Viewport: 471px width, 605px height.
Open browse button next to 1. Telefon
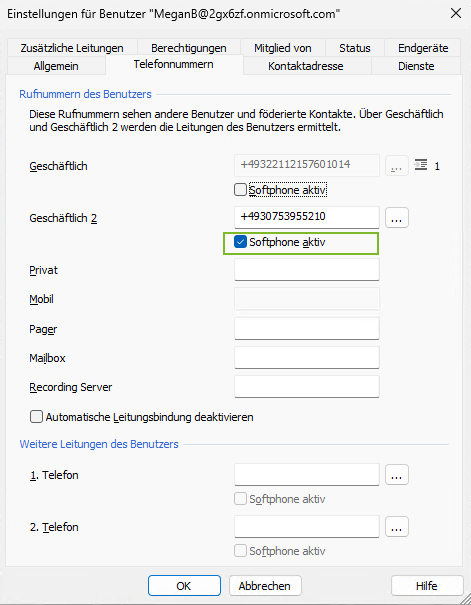click(397, 475)
